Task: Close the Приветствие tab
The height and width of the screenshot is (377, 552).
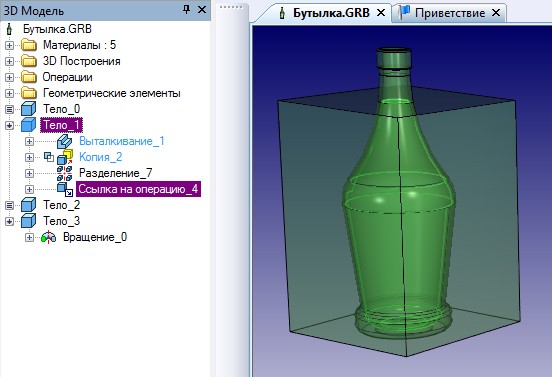Action: click(496, 13)
